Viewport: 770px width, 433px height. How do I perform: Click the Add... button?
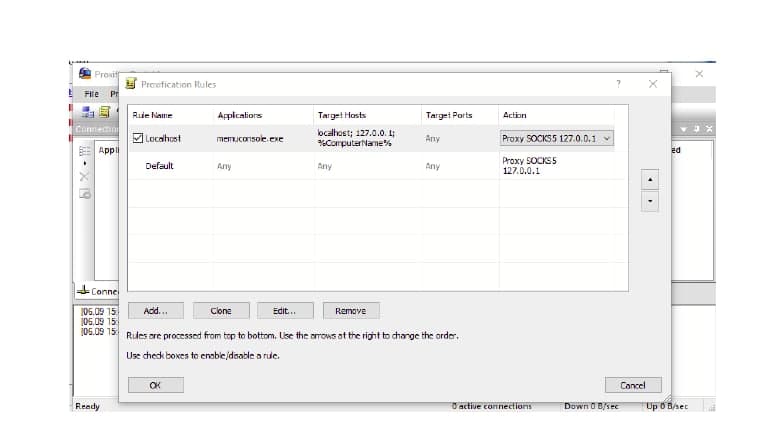[156, 311]
